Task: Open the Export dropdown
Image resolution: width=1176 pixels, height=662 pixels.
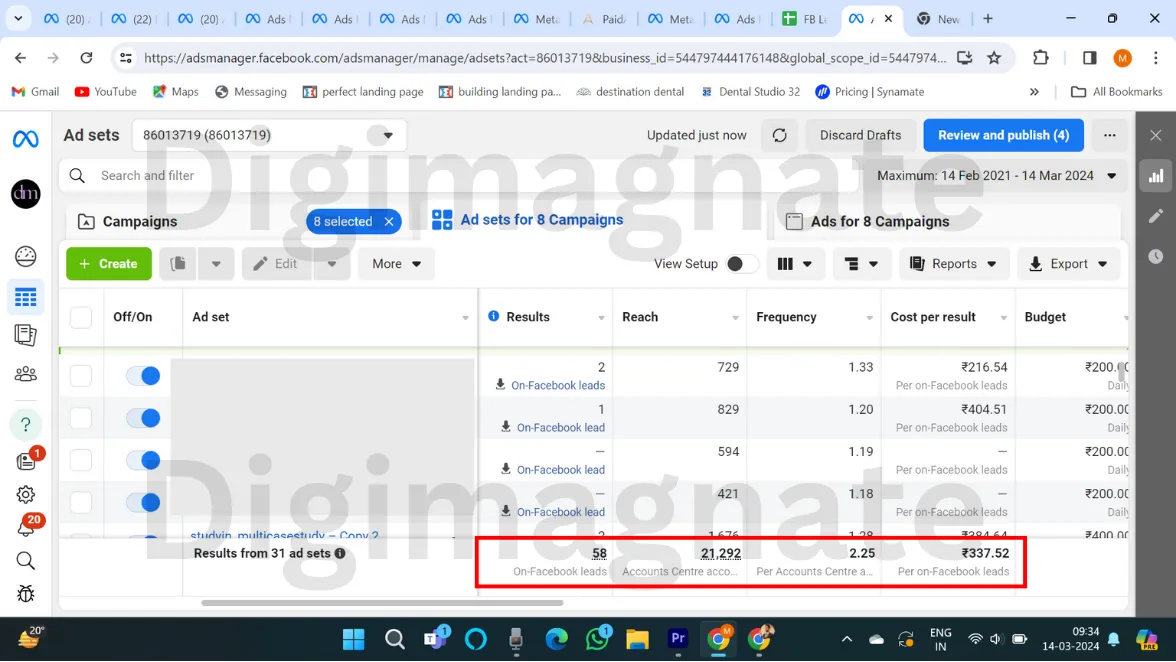Action: pyautogui.click(x=1068, y=264)
